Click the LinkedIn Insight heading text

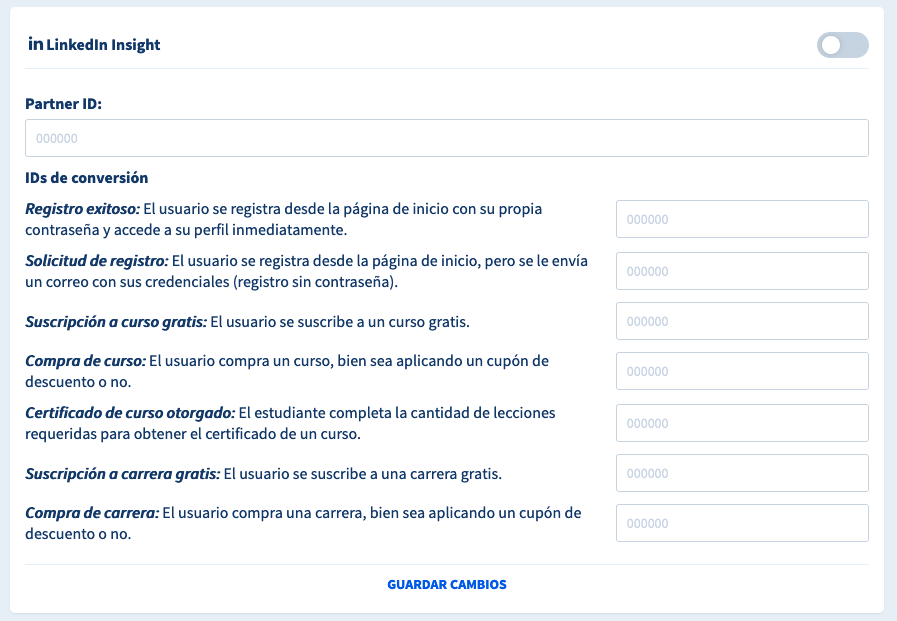[104, 45]
